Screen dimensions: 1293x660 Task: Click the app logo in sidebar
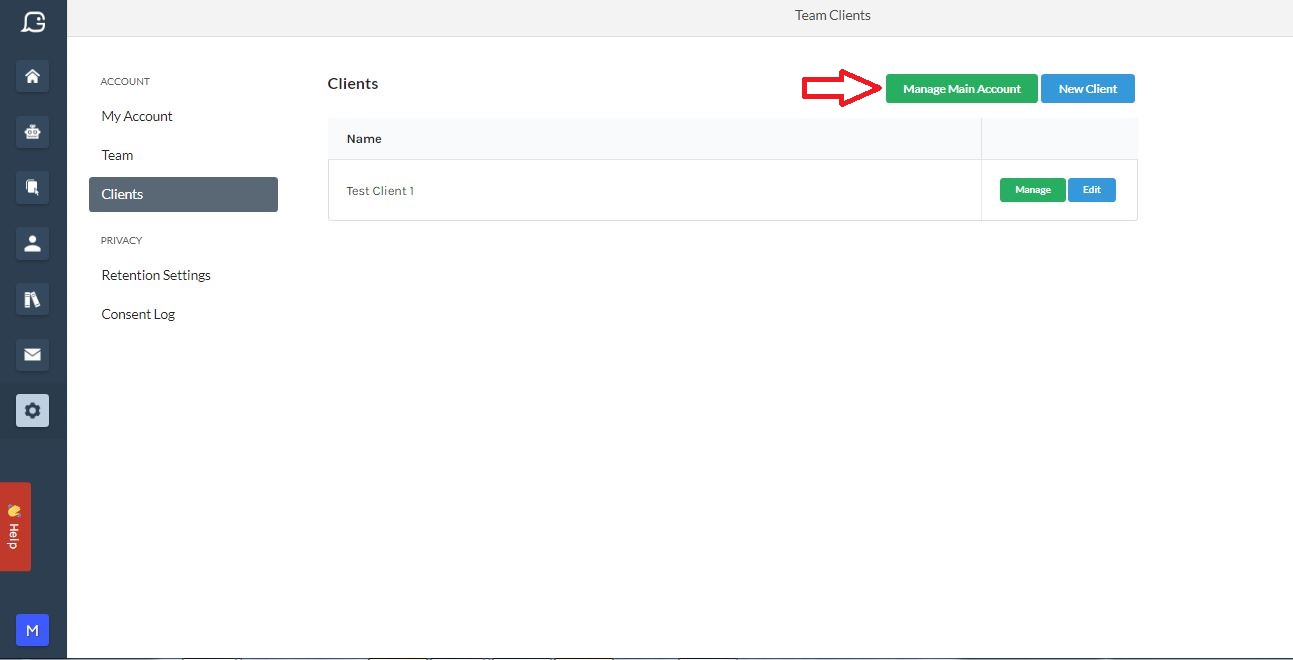(33, 21)
